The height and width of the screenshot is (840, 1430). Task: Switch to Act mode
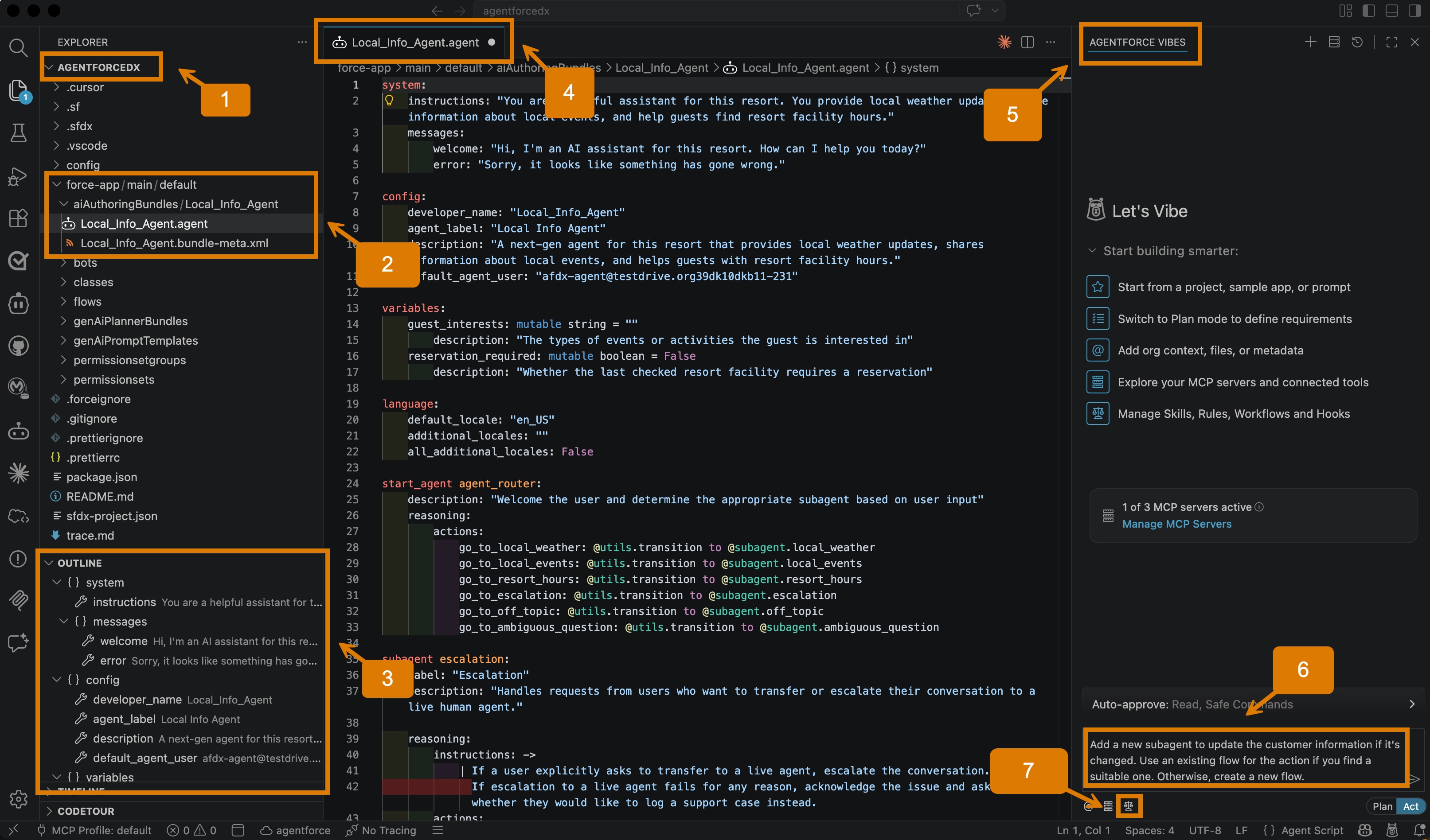click(x=1410, y=806)
